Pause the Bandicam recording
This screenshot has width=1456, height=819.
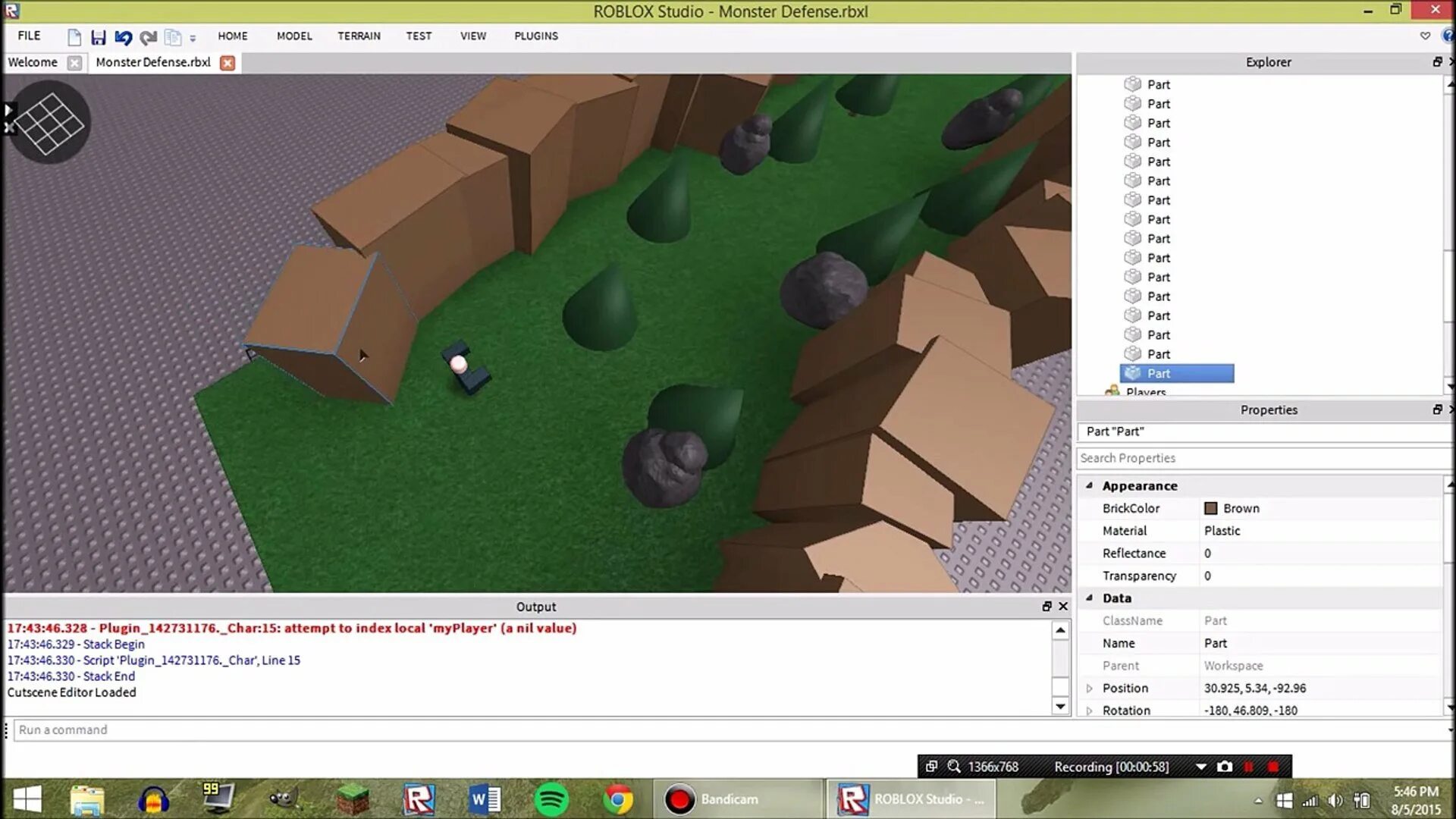pyautogui.click(x=1249, y=767)
